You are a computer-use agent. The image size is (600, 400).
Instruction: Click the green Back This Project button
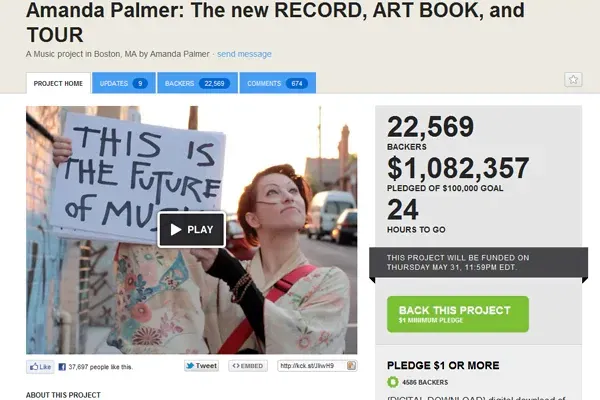pos(458,314)
